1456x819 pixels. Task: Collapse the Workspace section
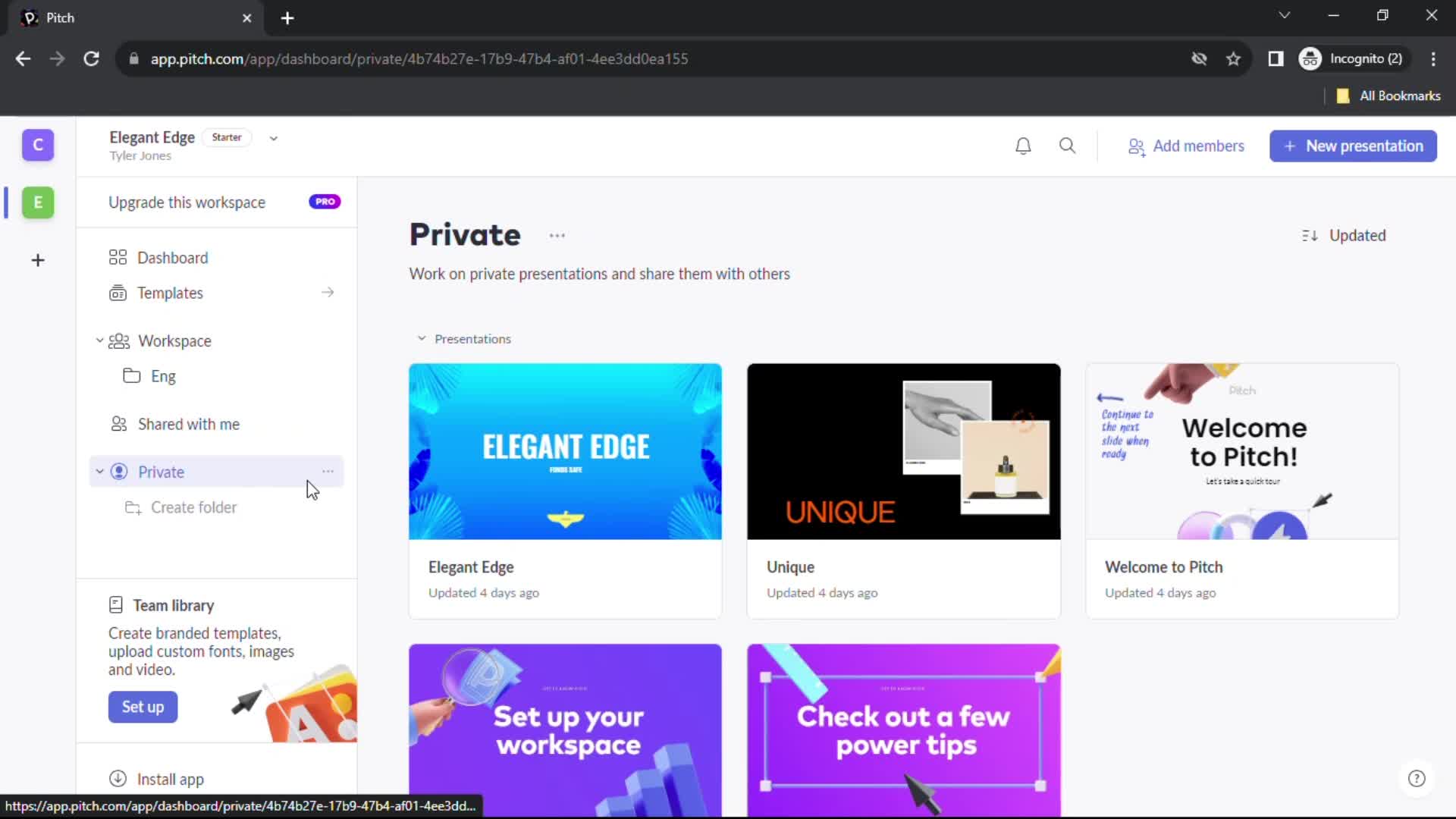[98, 340]
